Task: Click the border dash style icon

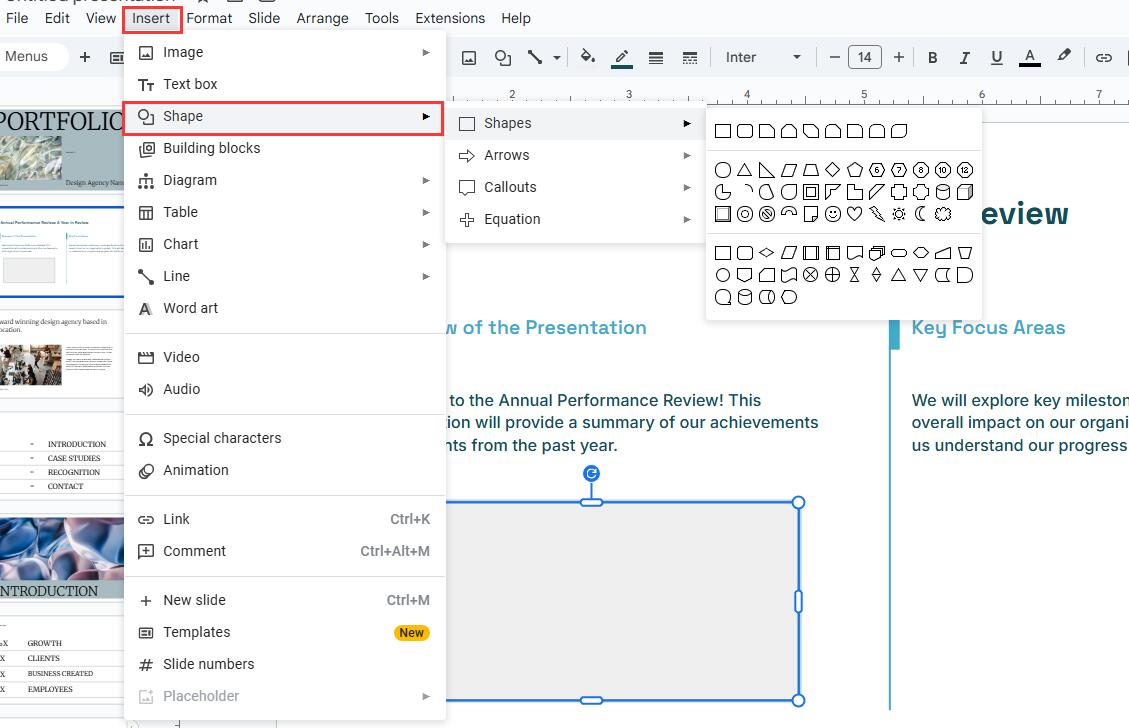Action: (689, 58)
